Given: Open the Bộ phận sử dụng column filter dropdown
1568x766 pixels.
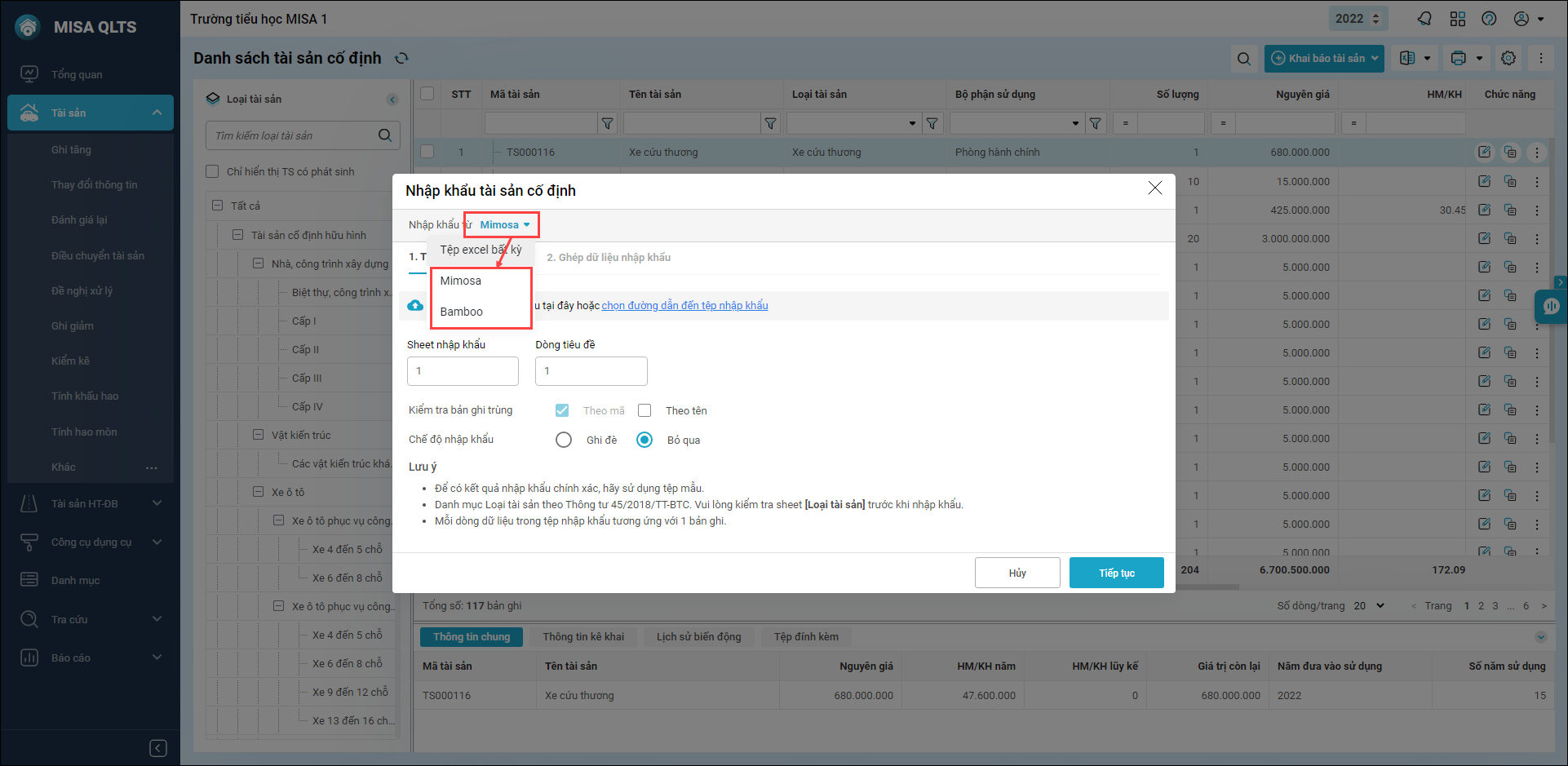Looking at the screenshot, I should pyautogui.click(x=1075, y=124).
